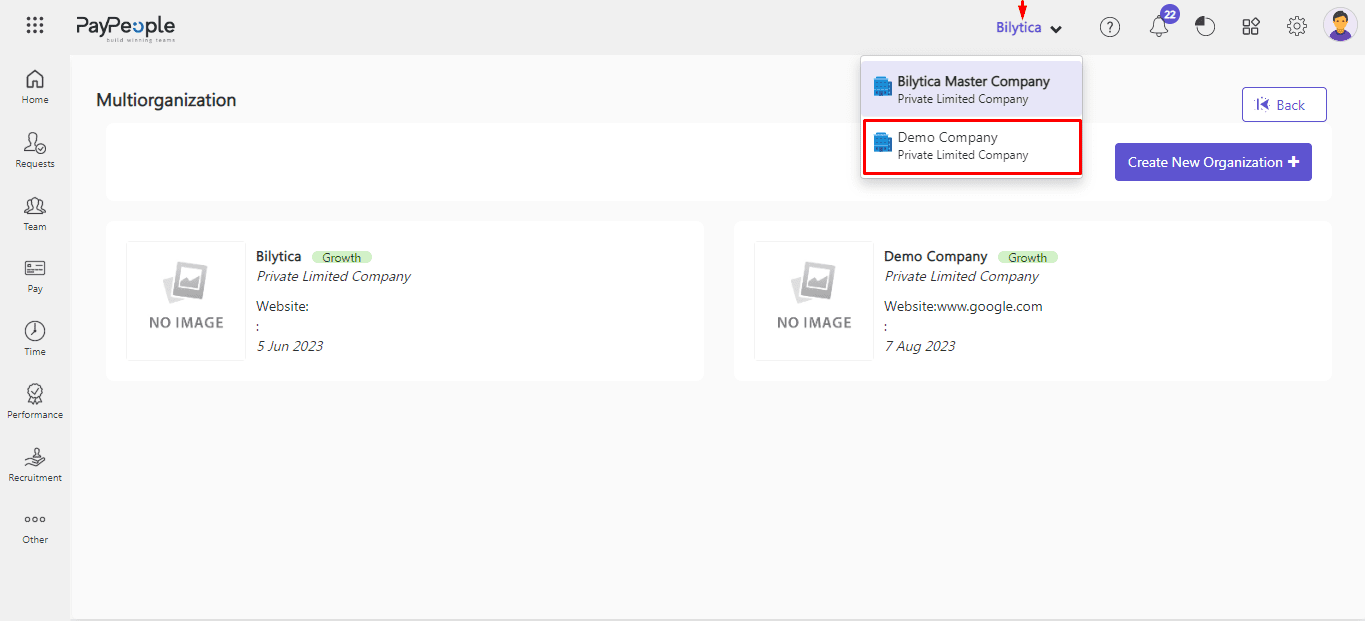Open Requests from the sidebar
Image resolution: width=1365 pixels, height=621 pixels.
pos(35,149)
